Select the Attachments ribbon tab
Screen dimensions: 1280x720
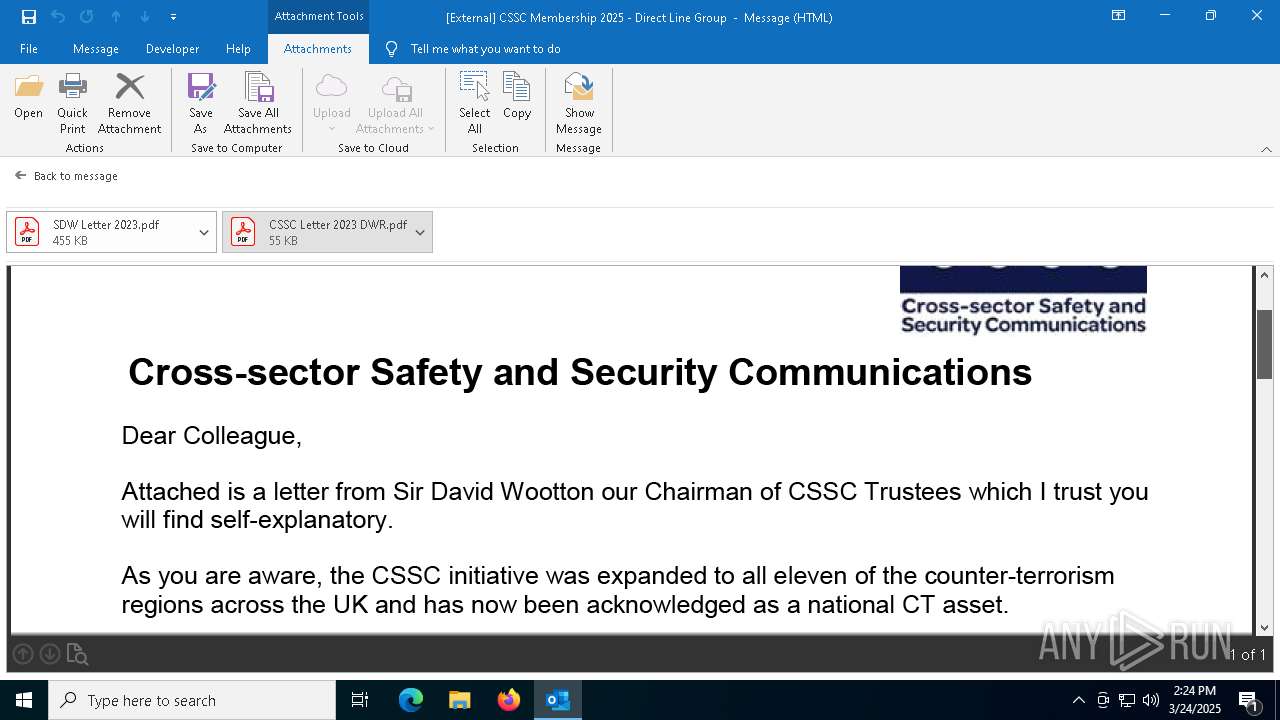318,49
